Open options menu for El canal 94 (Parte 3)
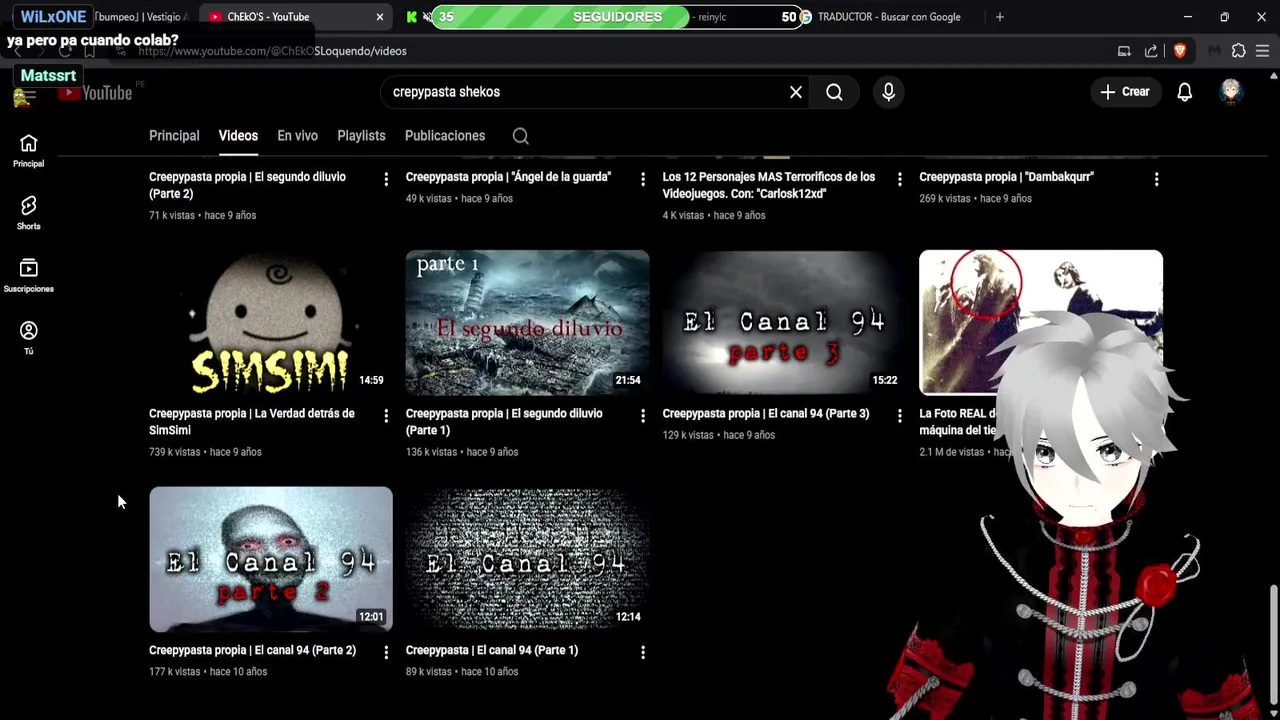 899,416
